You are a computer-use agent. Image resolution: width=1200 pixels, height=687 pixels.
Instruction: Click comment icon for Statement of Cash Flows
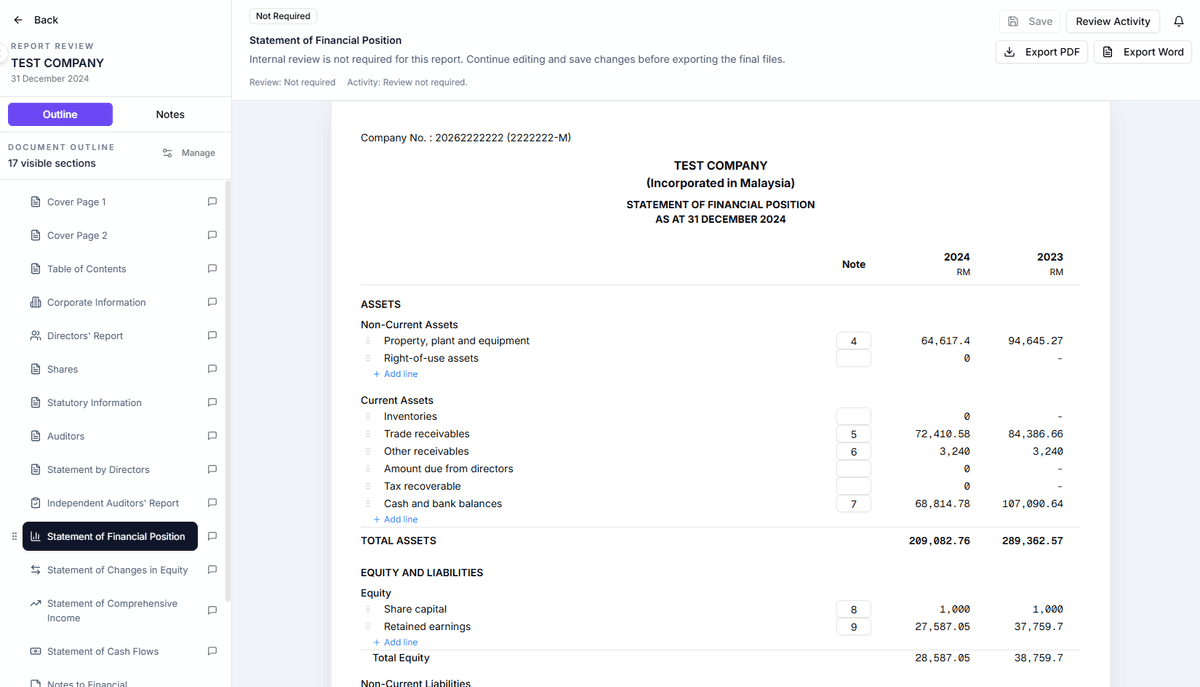click(212, 651)
